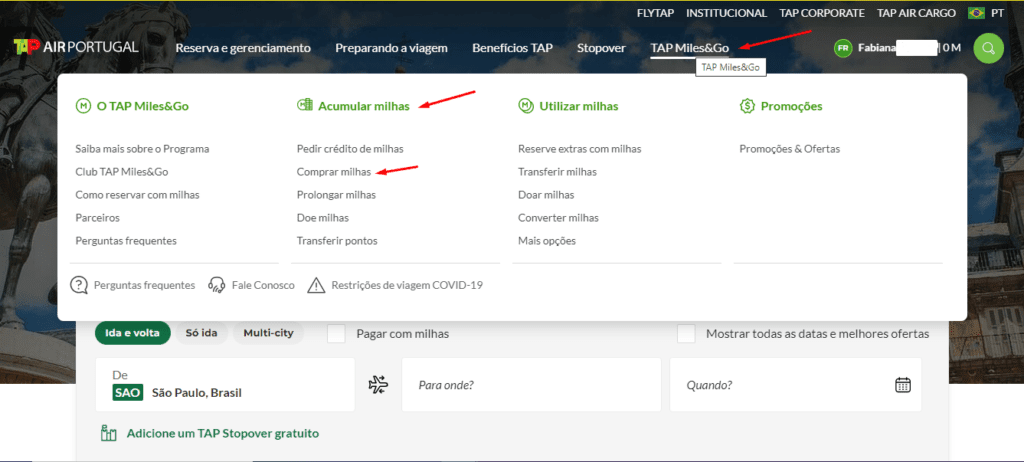Click the Fale Conosco headset icon
This screenshot has width=1024, height=462.
pos(216,285)
